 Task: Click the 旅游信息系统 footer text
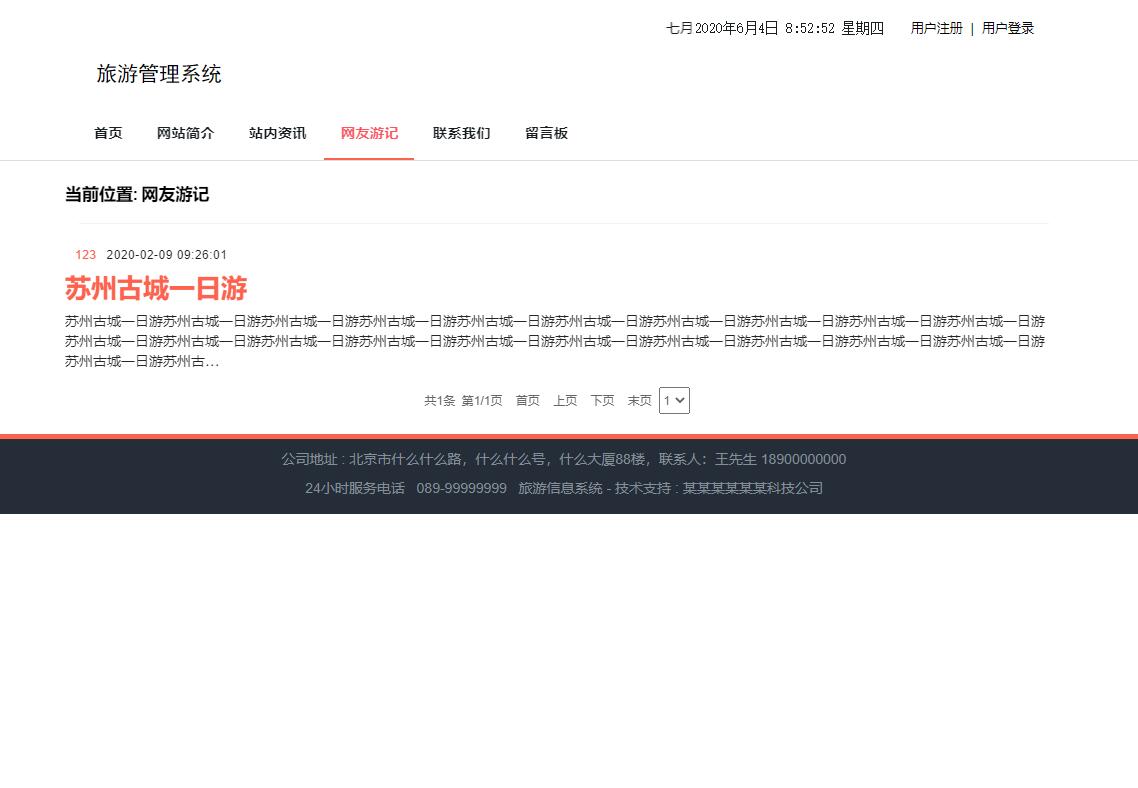click(x=559, y=488)
